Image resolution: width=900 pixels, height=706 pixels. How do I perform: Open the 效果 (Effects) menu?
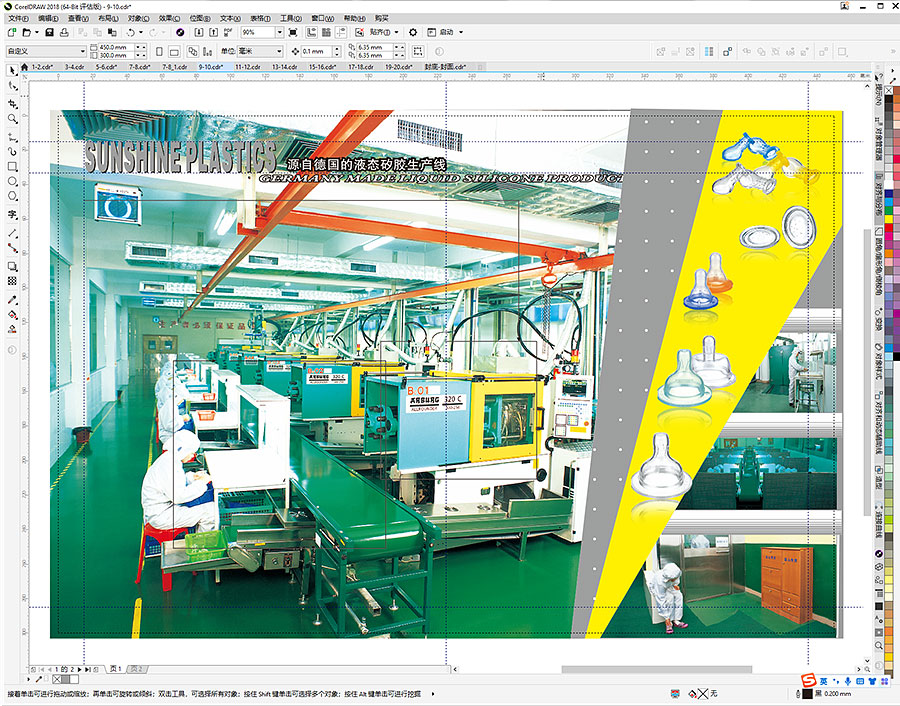click(x=169, y=18)
